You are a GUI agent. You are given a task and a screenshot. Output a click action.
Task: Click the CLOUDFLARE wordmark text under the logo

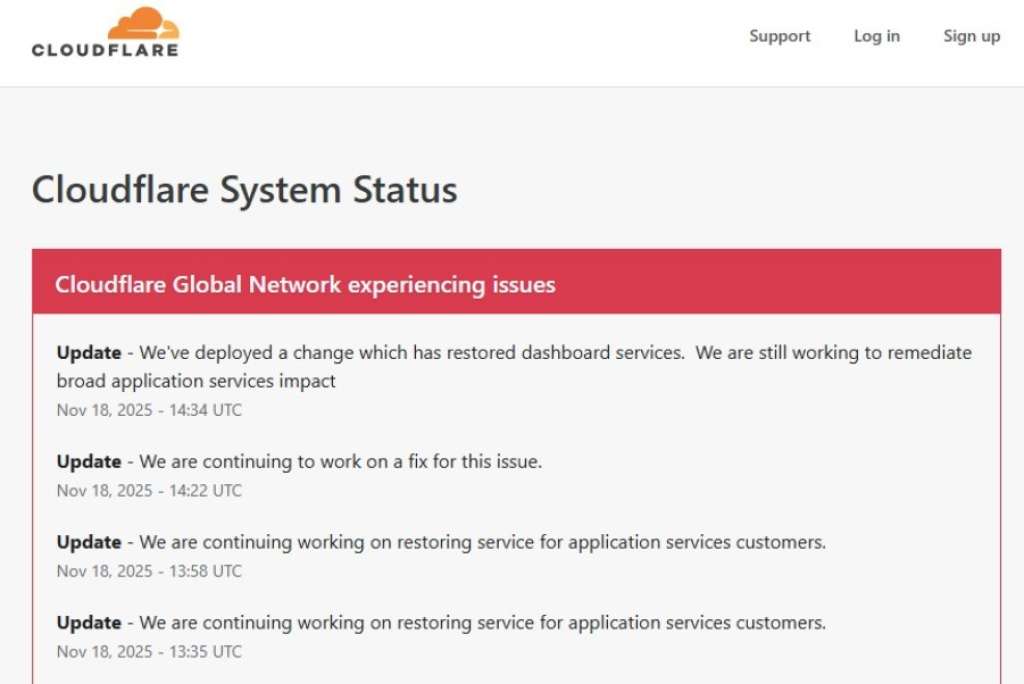[105, 49]
